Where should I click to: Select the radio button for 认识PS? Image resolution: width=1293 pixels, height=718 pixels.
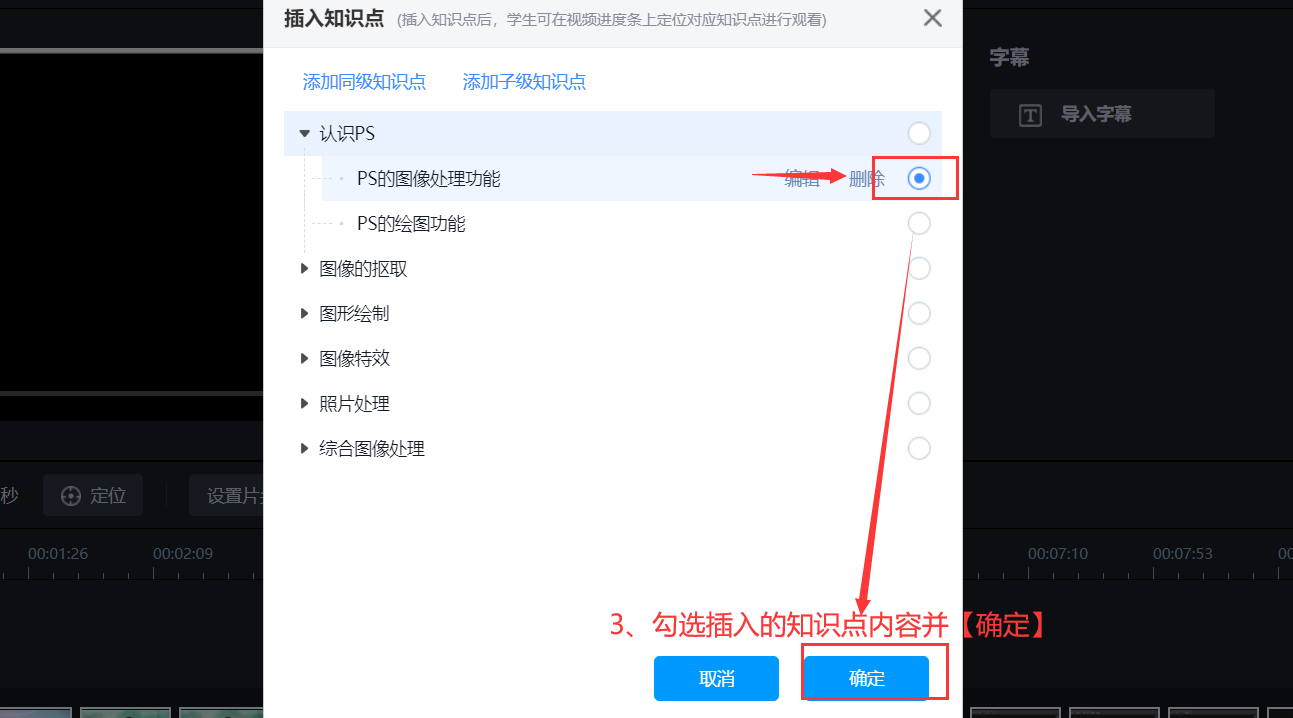pyautogui.click(x=919, y=134)
